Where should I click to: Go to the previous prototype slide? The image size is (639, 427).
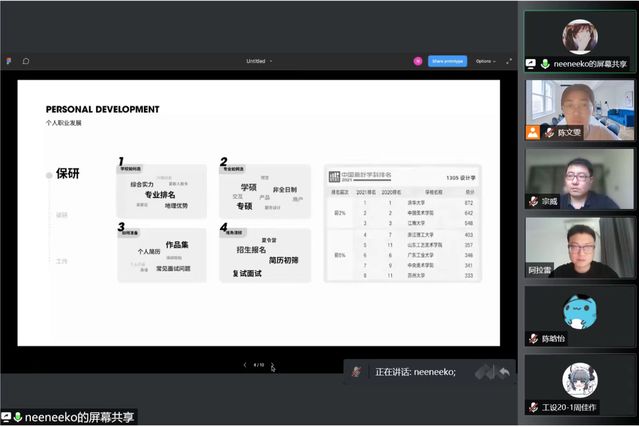(245, 365)
